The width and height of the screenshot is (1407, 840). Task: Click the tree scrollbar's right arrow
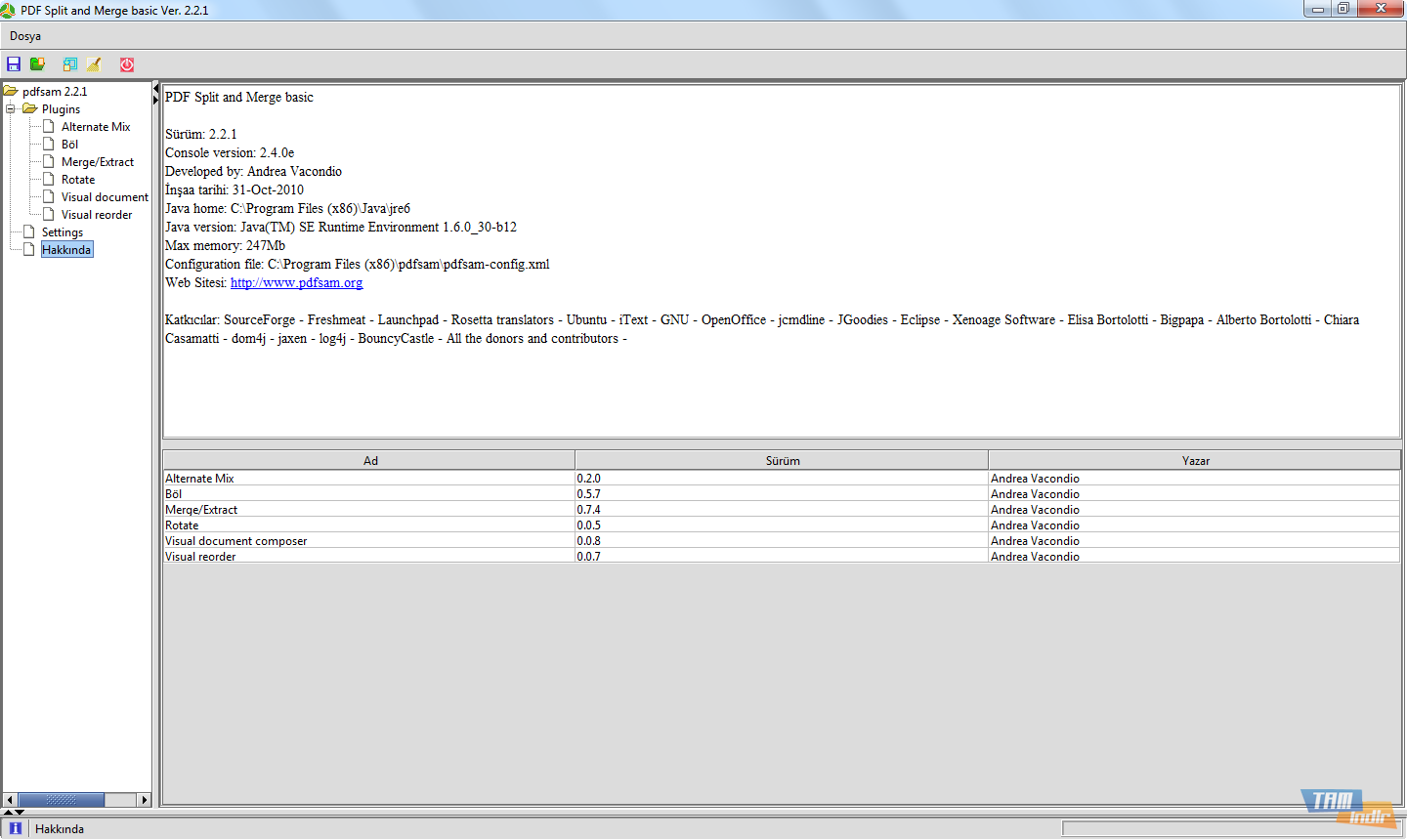(145, 799)
